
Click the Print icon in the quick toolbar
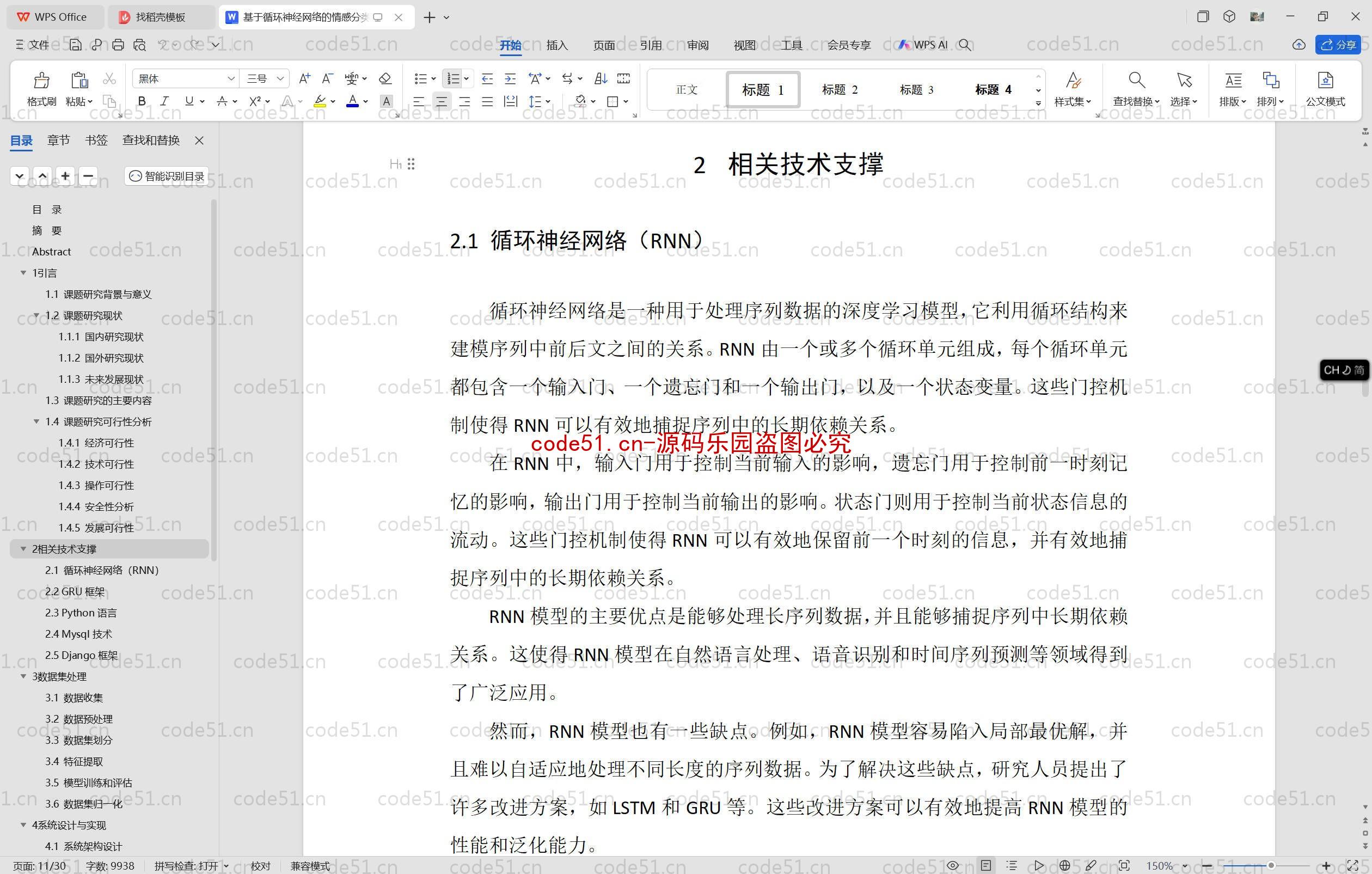click(x=118, y=45)
